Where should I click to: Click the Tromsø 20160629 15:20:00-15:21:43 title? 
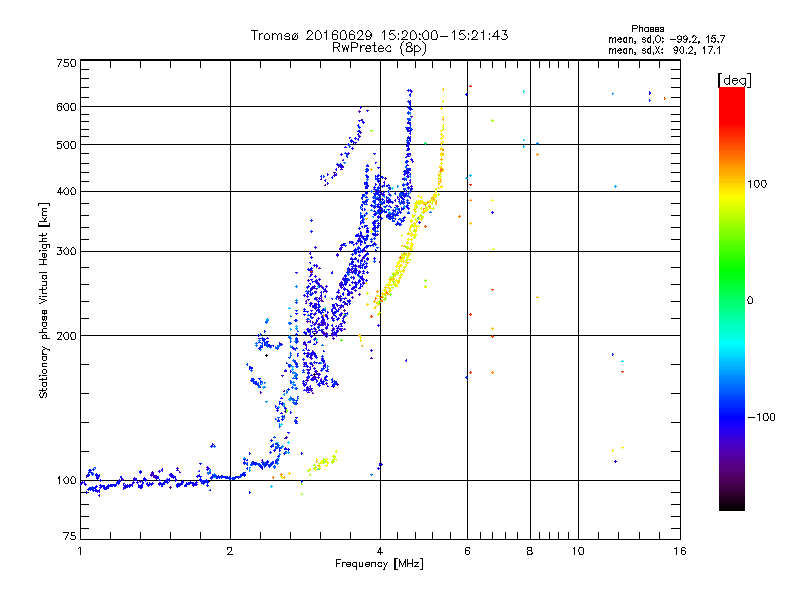(379, 35)
